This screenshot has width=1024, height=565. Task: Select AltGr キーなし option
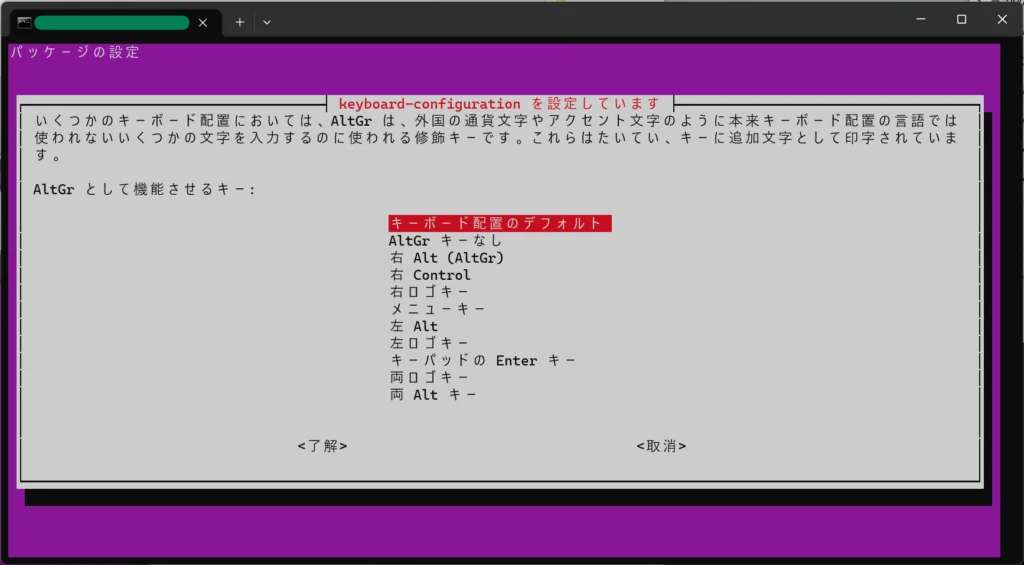pos(445,240)
